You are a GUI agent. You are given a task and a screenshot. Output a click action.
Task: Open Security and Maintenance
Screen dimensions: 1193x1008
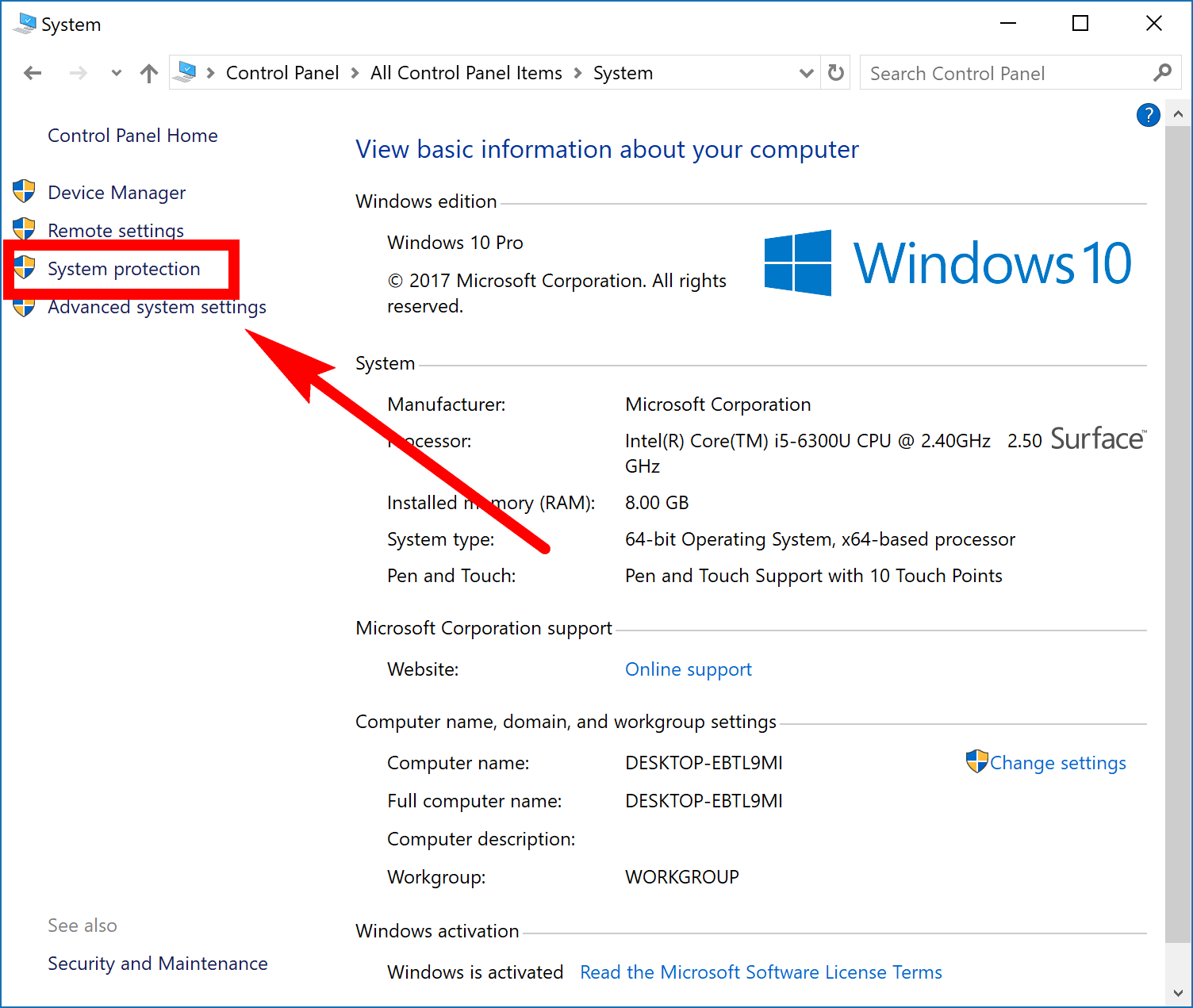[157, 963]
